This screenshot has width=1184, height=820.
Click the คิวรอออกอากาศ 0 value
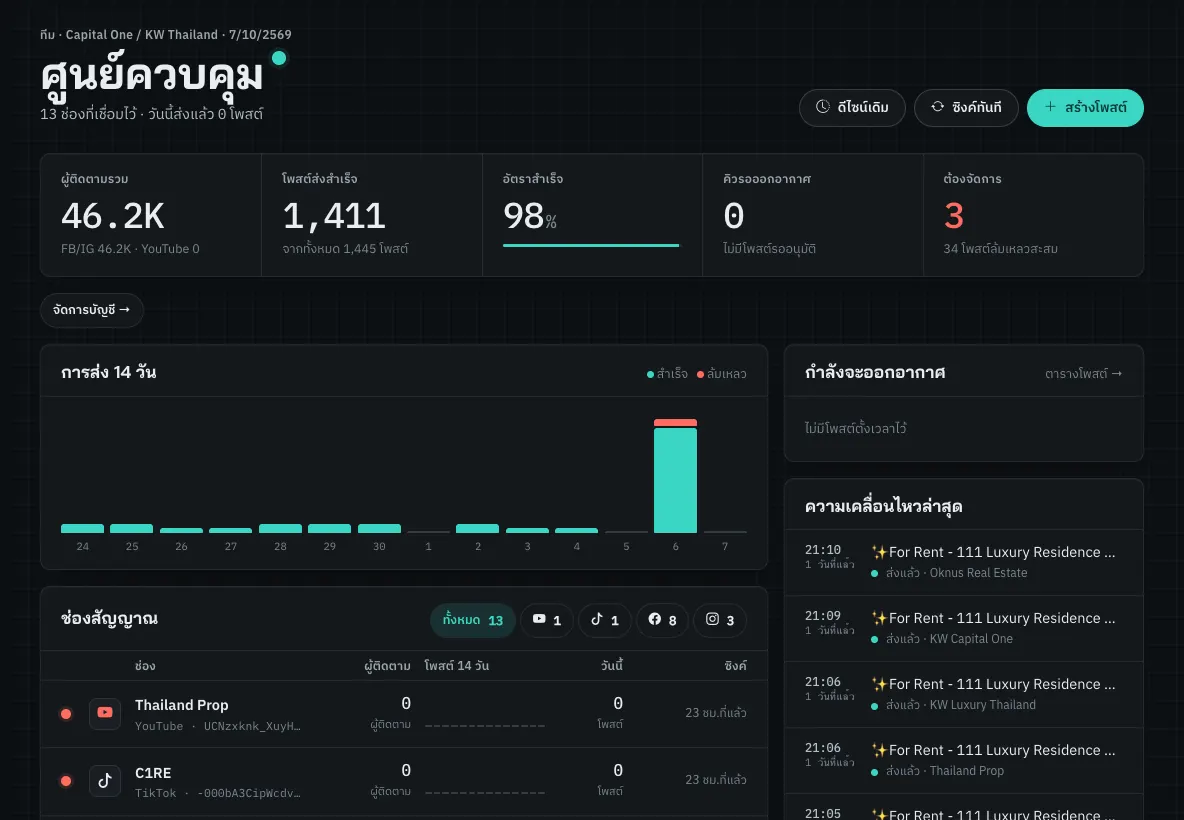[733, 217]
